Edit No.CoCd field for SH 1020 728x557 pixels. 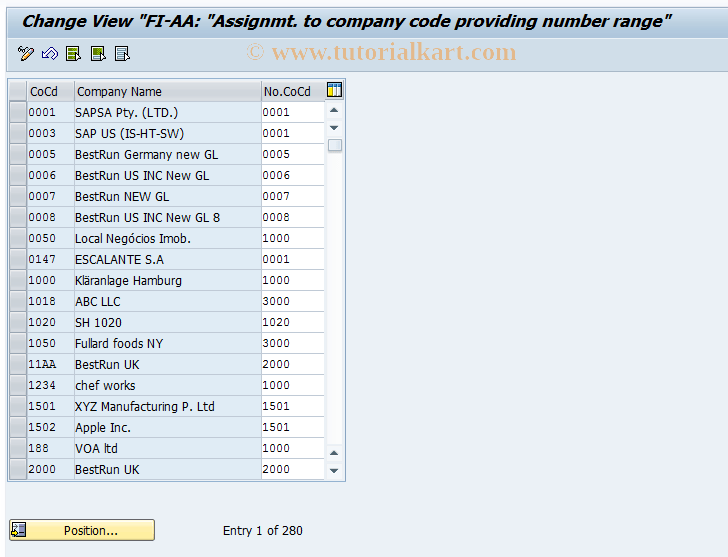pyautogui.click(x=292, y=322)
